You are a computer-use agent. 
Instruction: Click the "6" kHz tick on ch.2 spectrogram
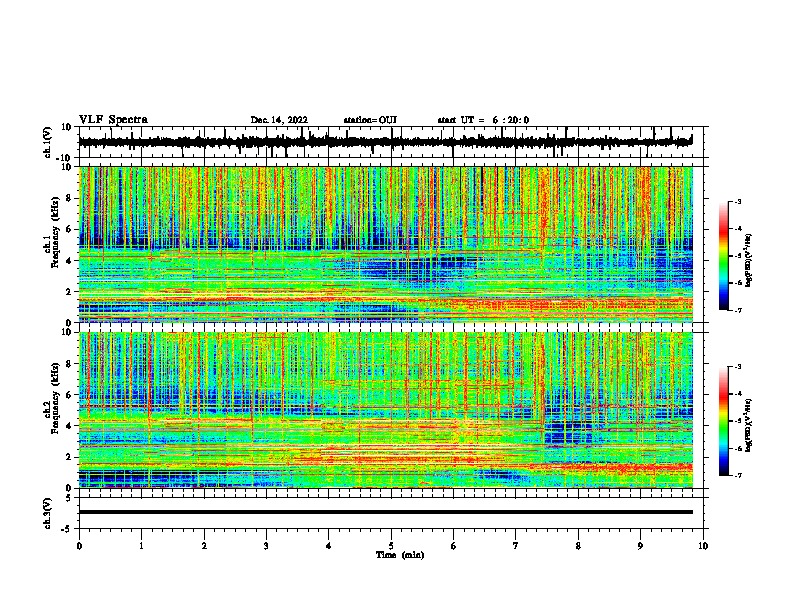pos(69,395)
